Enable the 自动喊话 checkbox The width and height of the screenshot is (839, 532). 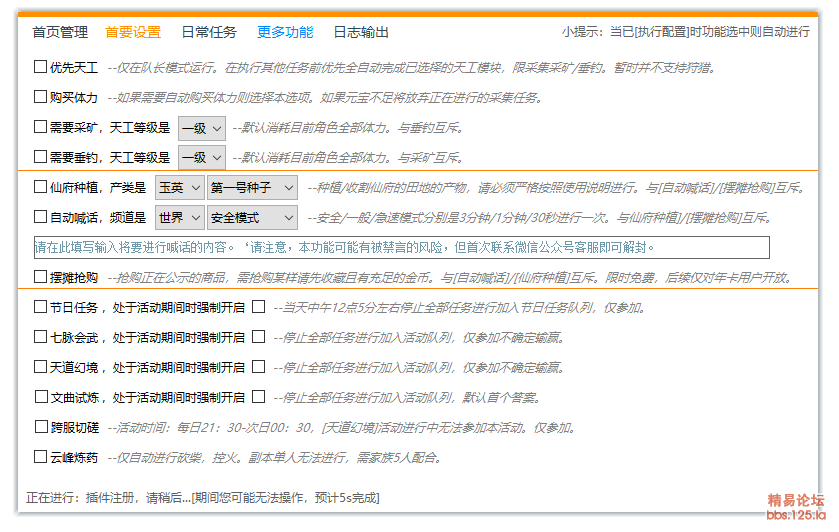(x=40, y=217)
